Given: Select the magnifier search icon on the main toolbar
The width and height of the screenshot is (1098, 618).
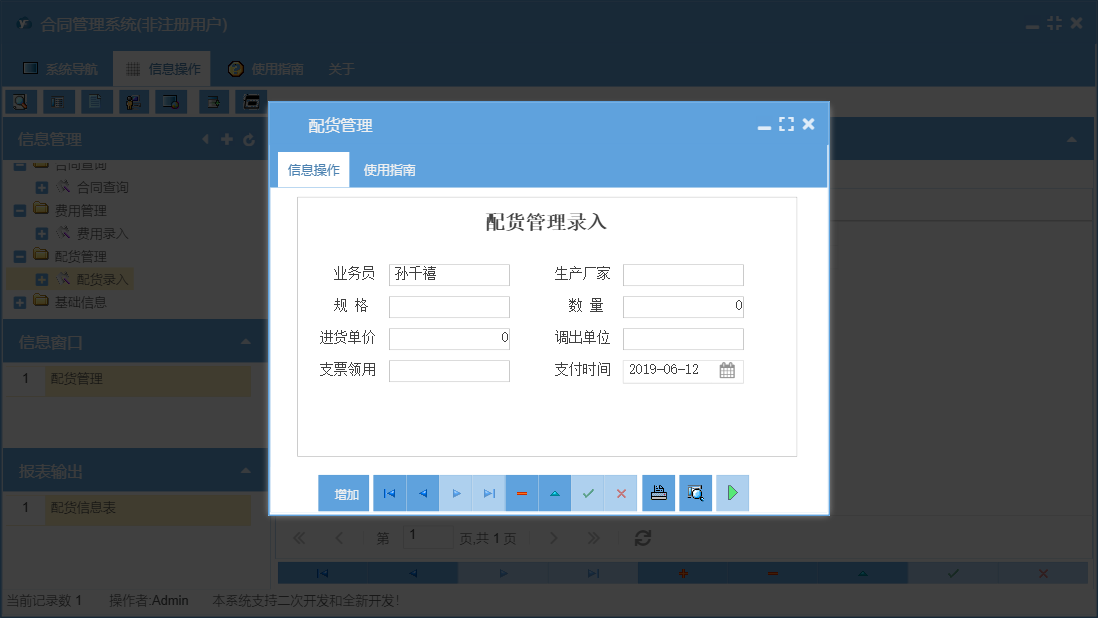Looking at the screenshot, I should (x=19, y=101).
